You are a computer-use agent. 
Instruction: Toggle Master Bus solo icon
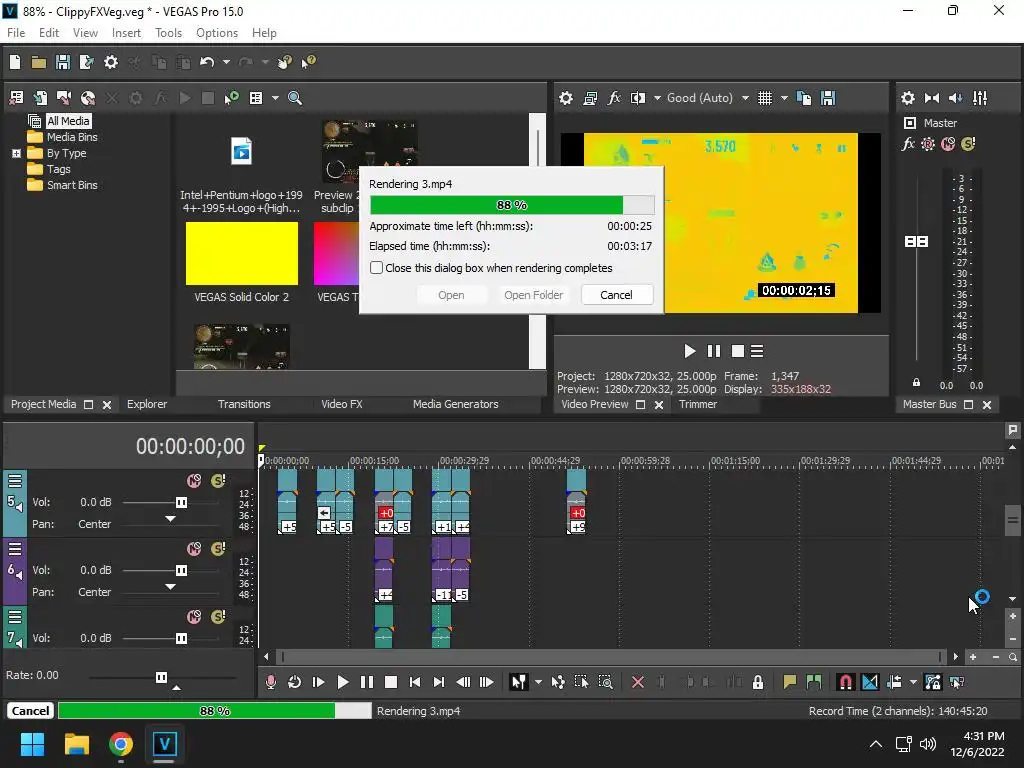(x=968, y=144)
